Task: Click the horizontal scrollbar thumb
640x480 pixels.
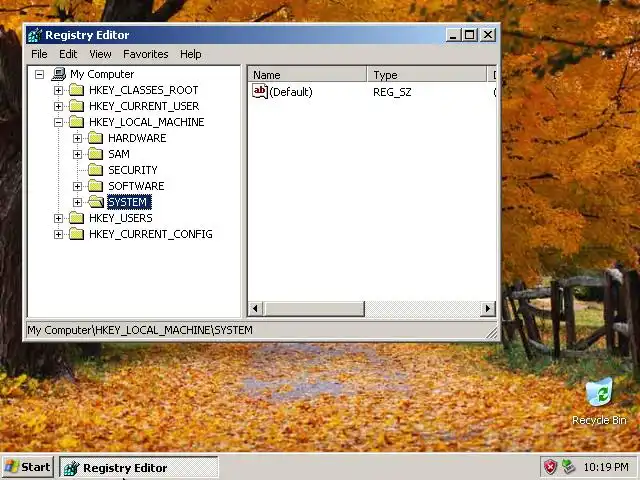Action: 314,309
